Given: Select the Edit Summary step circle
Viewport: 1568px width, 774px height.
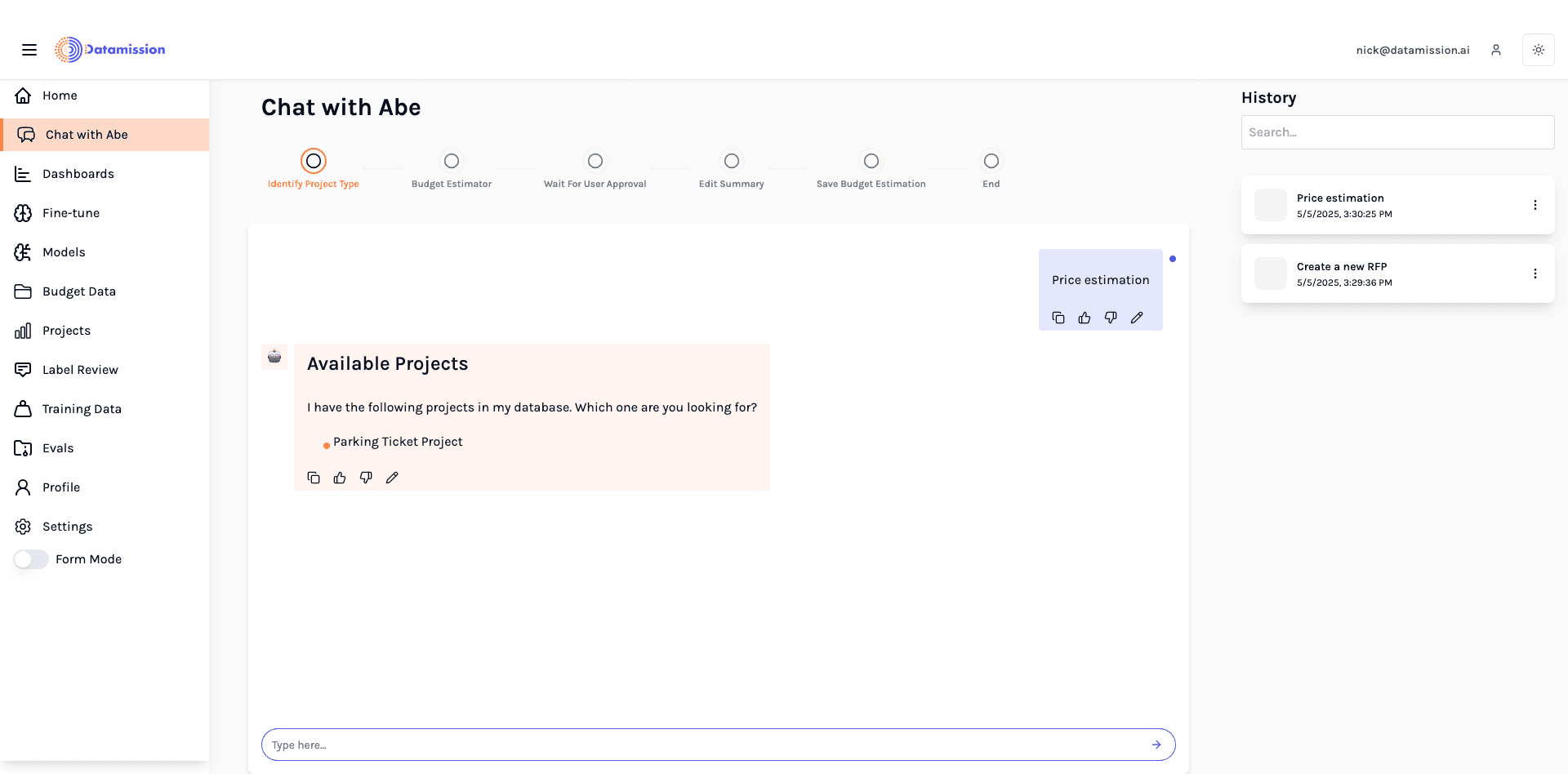Looking at the screenshot, I should pyautogui.click(x=732, y=161).
